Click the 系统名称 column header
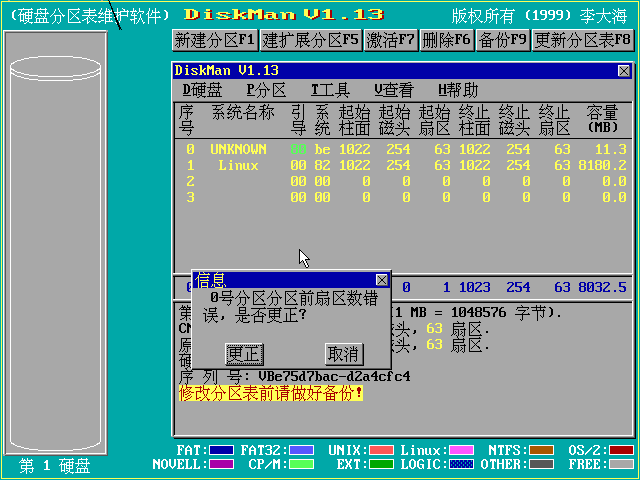640x480 pixels. point(242,112)
